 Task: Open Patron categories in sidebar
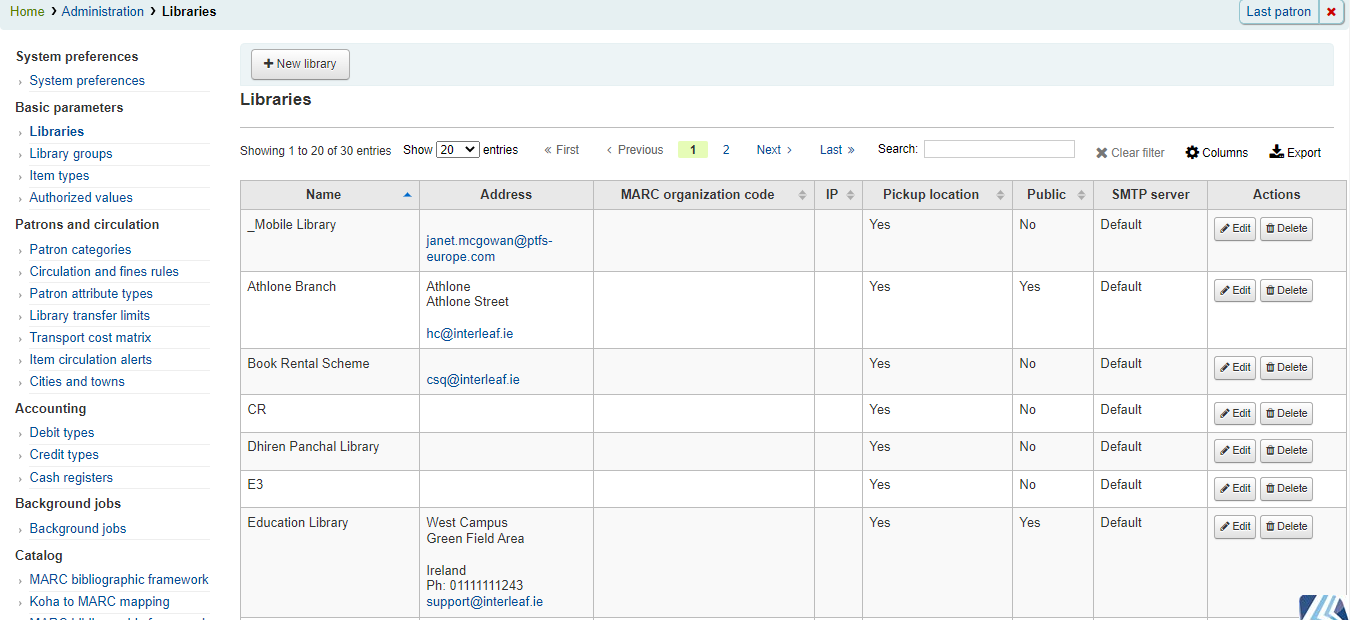point(80,250)
